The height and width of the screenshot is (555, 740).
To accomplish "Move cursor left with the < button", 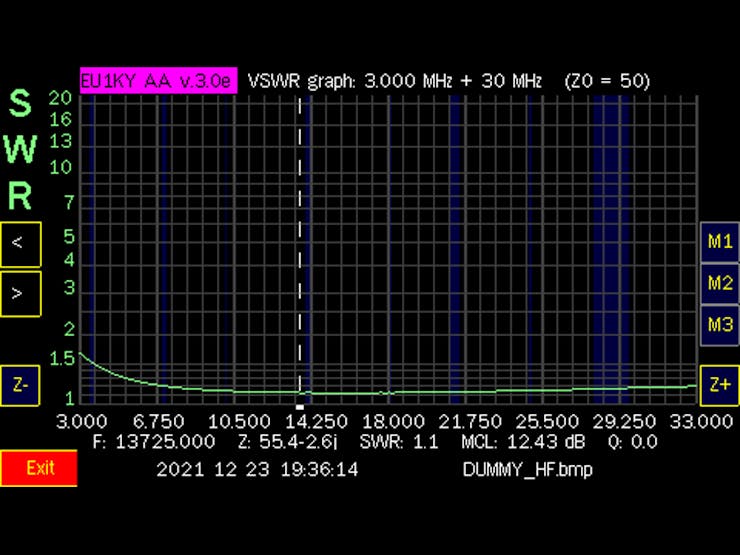I will pos(21,244).
